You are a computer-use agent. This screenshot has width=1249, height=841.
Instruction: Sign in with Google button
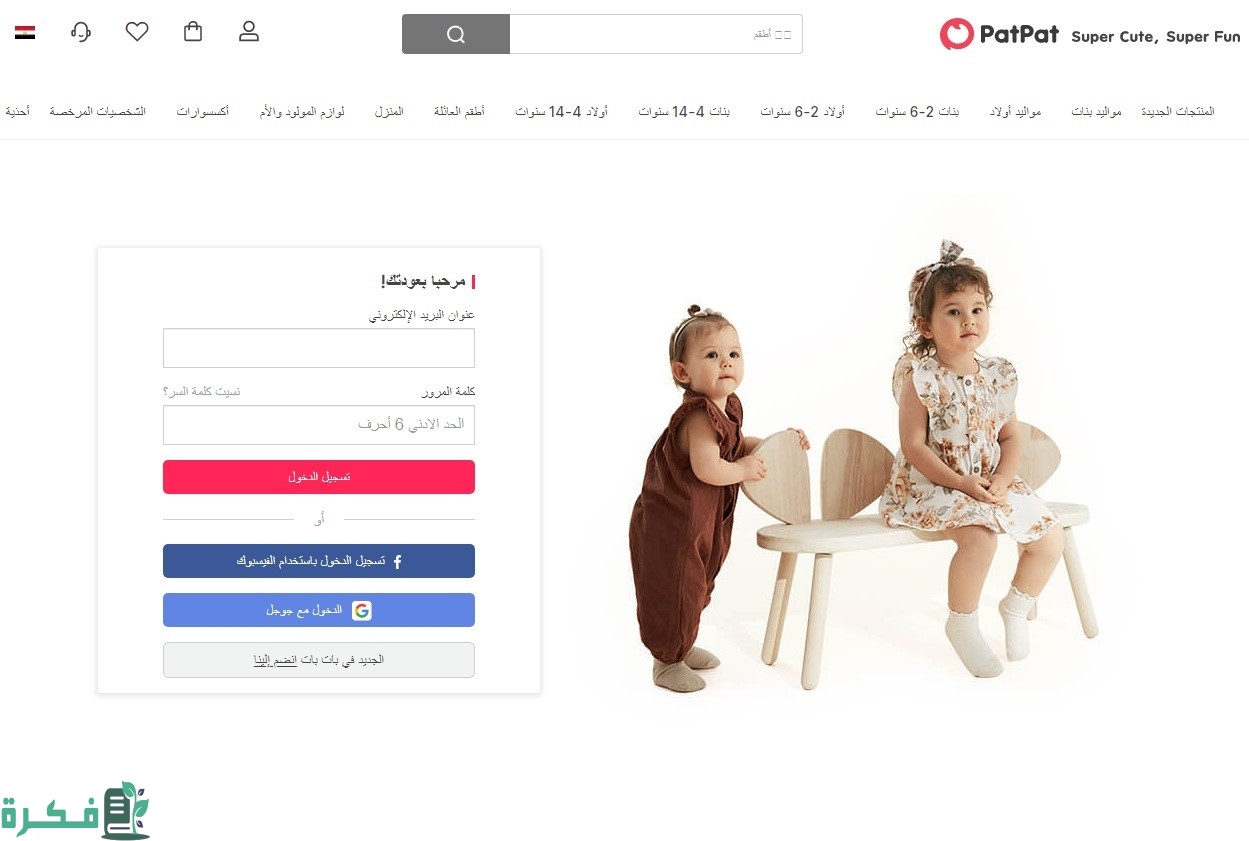pos(319,610)
